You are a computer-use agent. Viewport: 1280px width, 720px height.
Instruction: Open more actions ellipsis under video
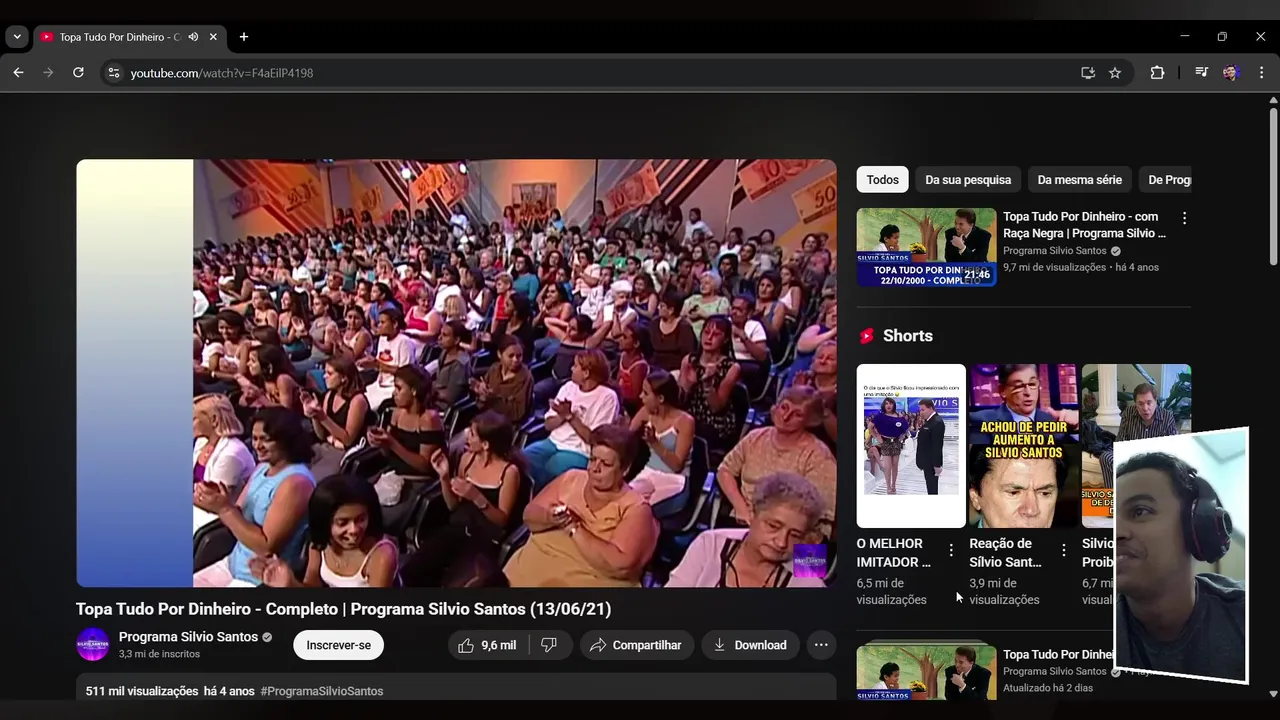click(821, 645)
